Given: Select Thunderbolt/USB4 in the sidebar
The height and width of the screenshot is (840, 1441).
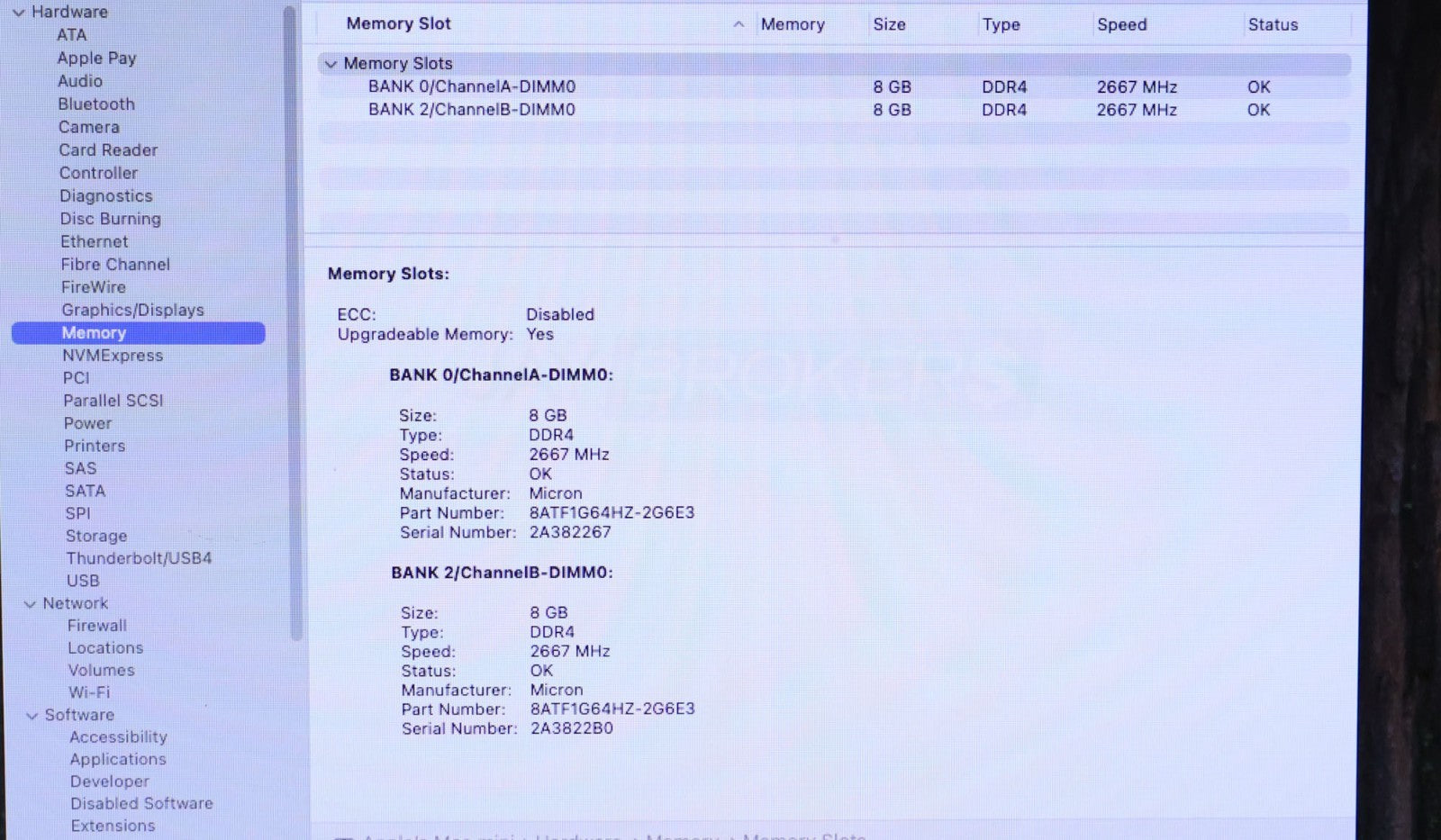Looking at the screenshot, I should pyautogui.click(x=139, y=558).
